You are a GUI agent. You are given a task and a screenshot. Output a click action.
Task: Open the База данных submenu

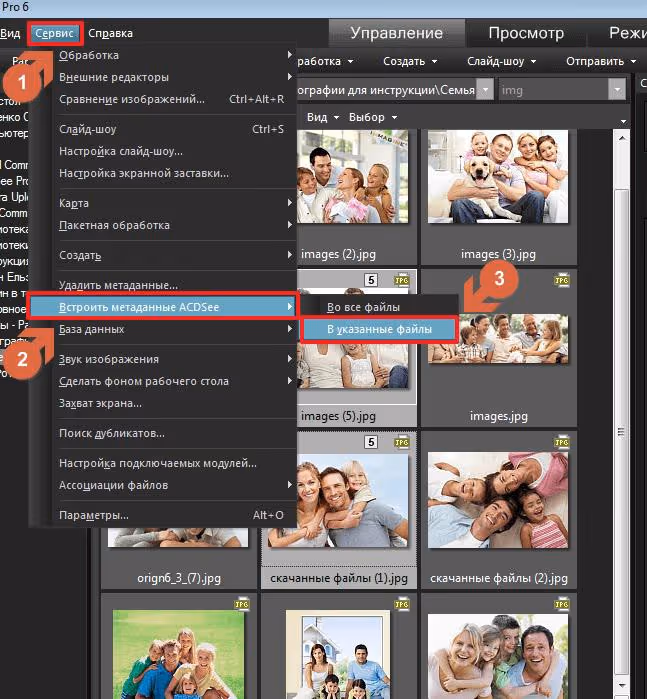click(176, 329)
